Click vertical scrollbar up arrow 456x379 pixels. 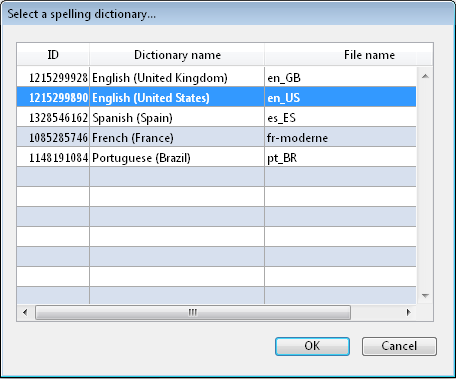(x=425, y=76)
